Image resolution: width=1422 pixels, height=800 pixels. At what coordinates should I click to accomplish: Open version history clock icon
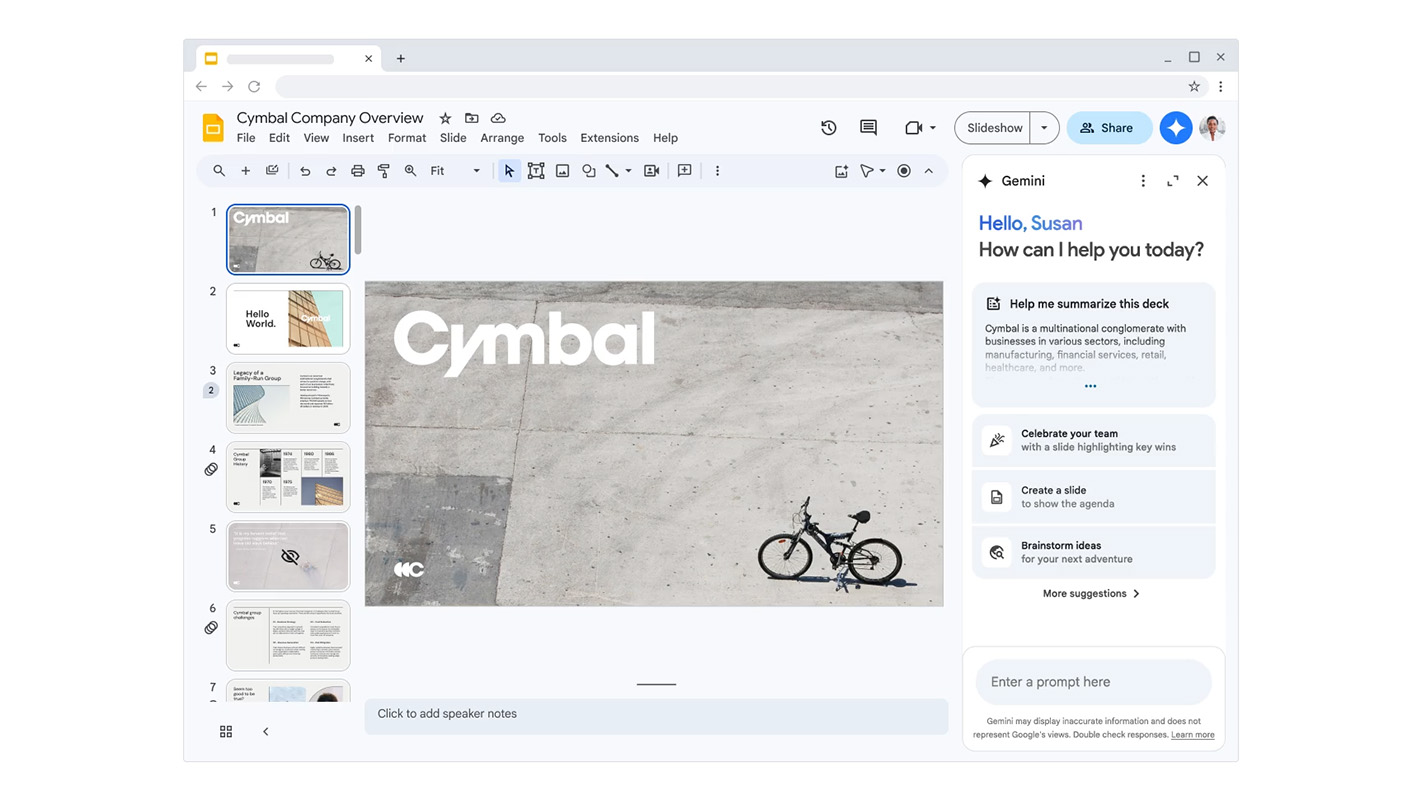[828, 128]
